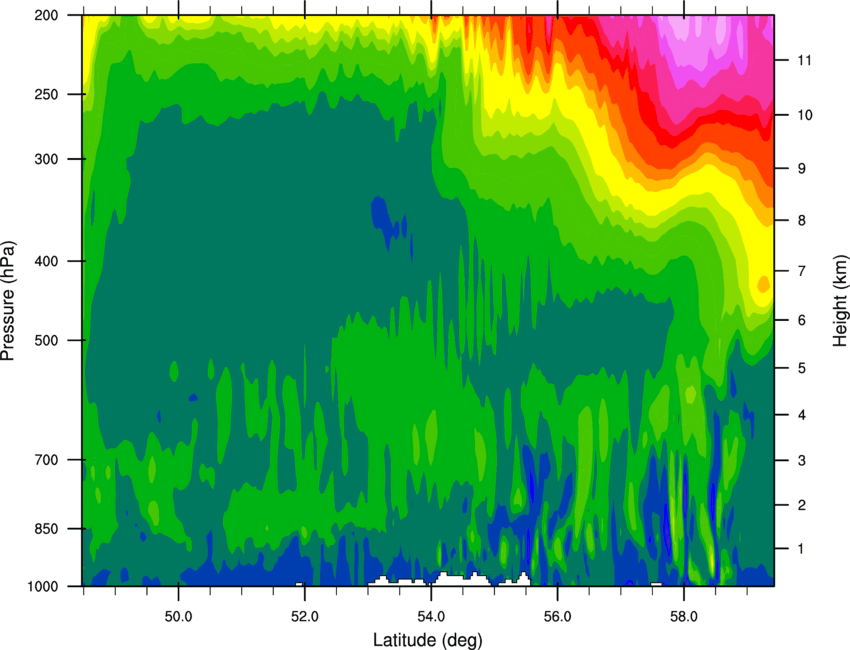
Task: Click the 50.0 latitude tick label
Action: (178, 617)
